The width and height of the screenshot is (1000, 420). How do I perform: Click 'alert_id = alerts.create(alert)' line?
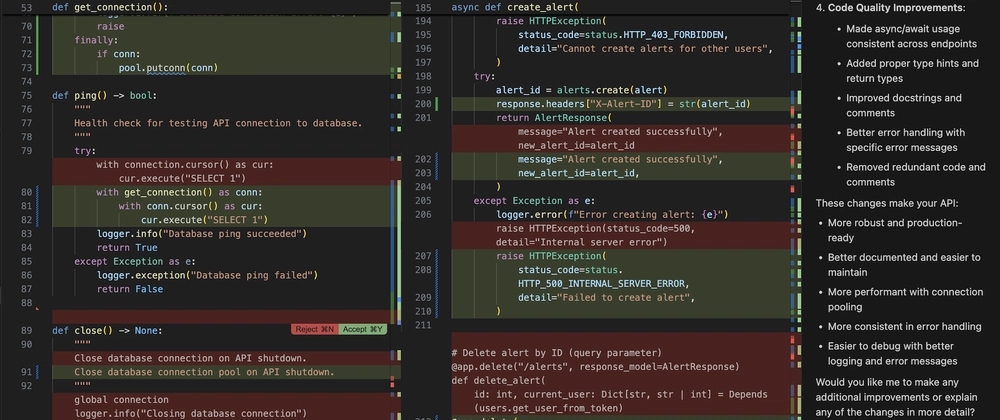582,90
